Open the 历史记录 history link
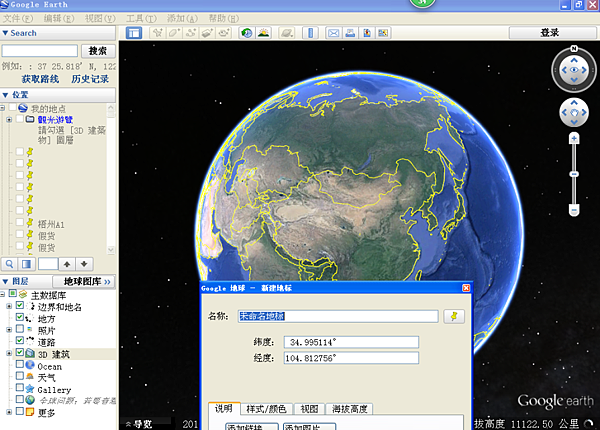 click(90, 79)
